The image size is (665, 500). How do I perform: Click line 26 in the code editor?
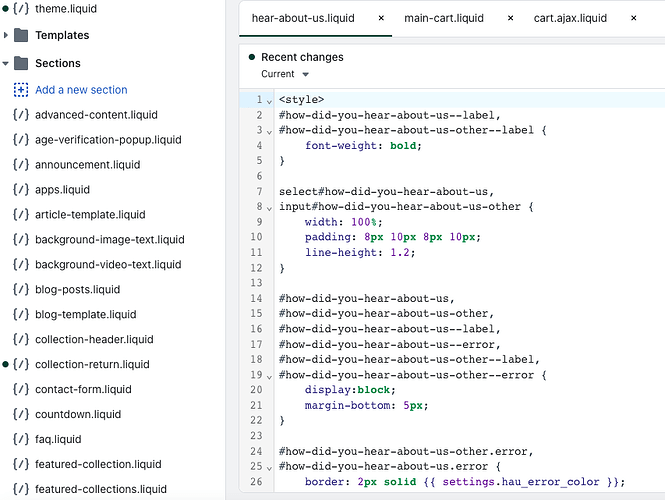pos(450,483)
